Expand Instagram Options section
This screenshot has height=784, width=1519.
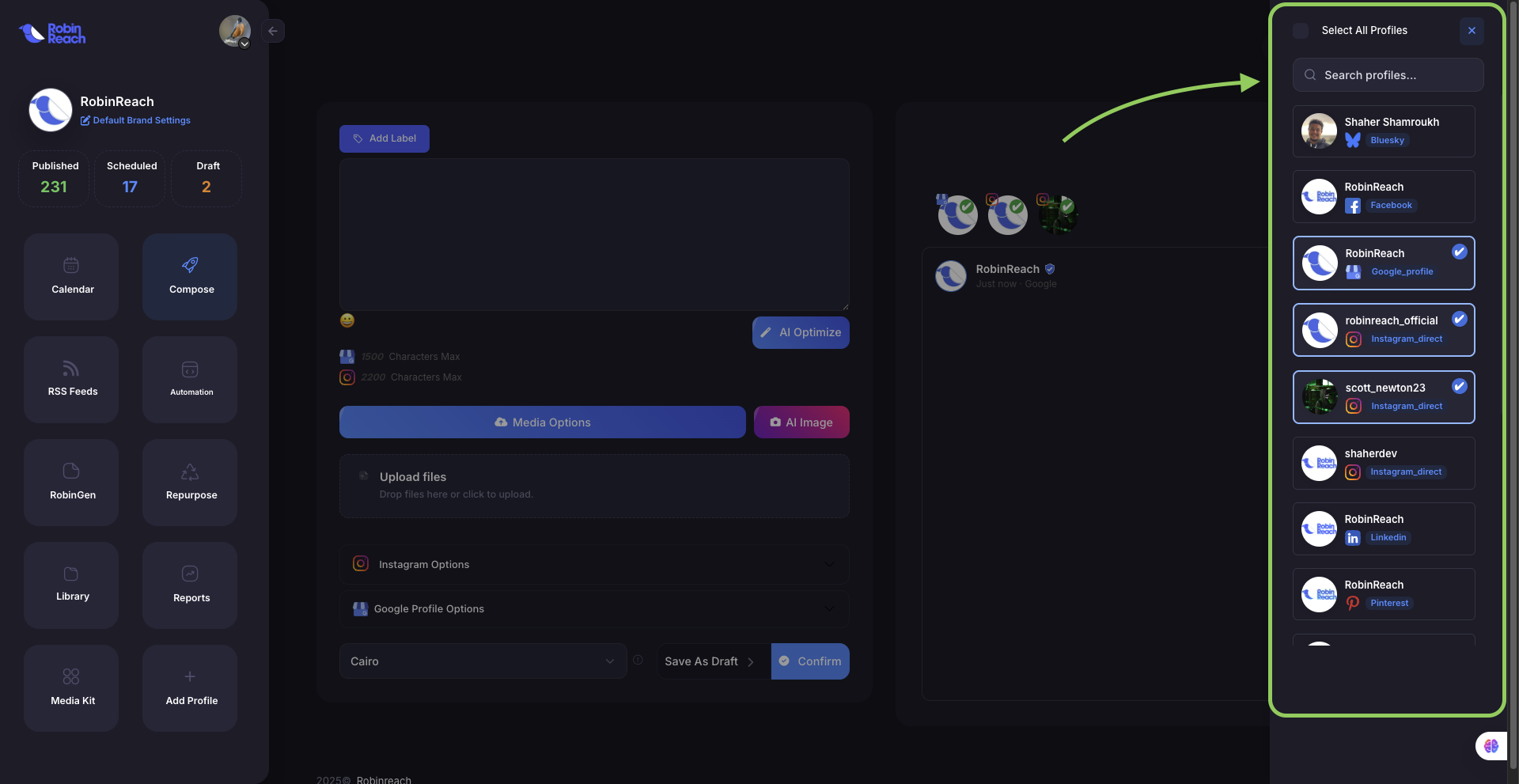click(594, 564)
